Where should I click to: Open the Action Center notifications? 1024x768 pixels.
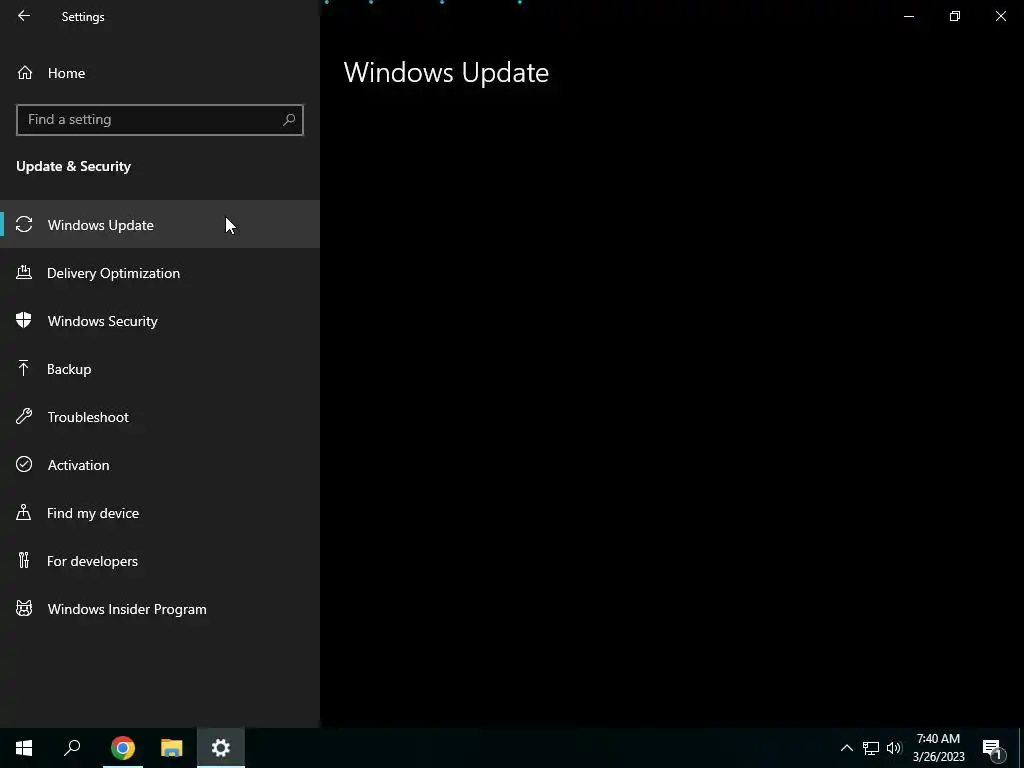(x=992, y=748)
